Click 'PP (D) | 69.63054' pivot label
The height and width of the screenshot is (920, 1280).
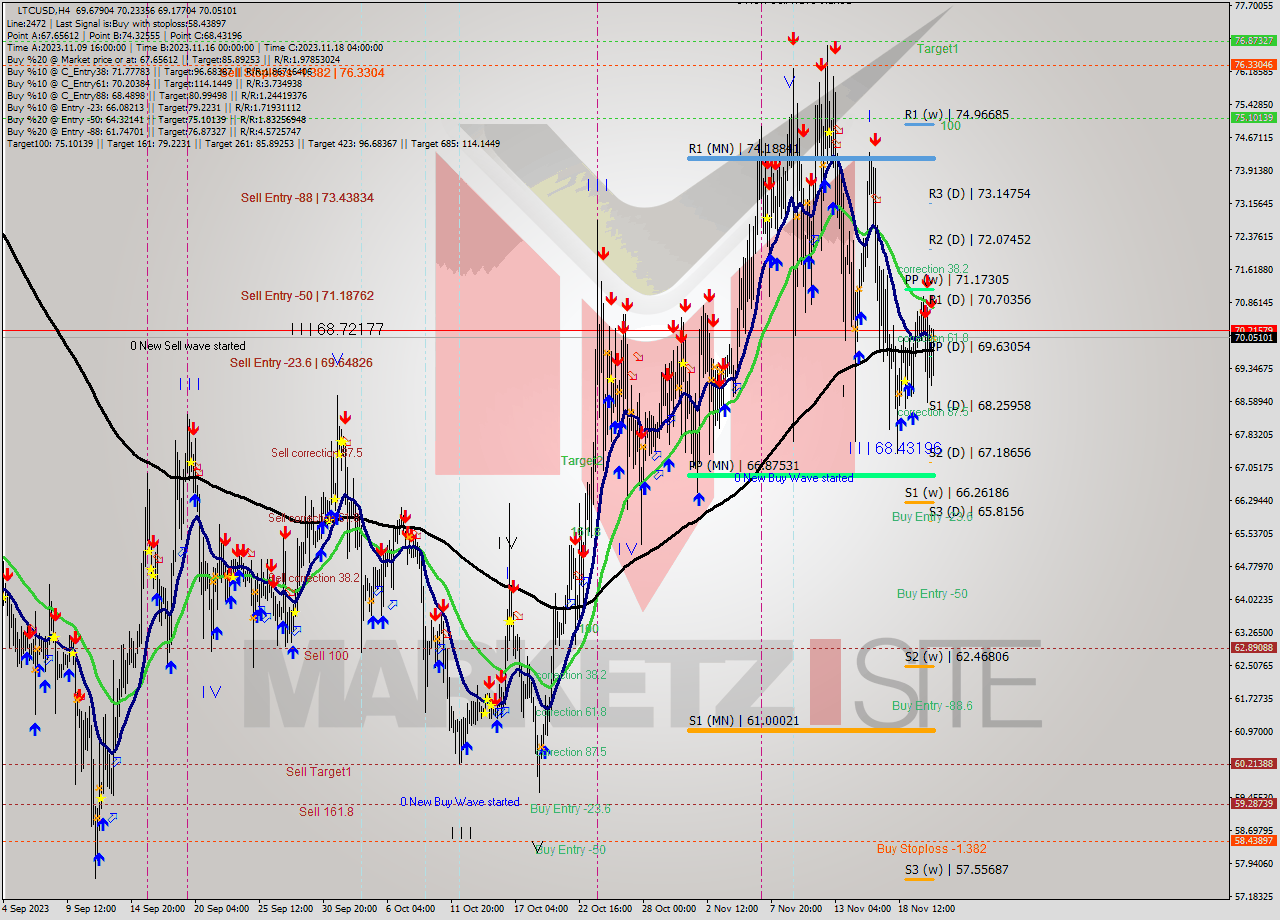[979, 347]
